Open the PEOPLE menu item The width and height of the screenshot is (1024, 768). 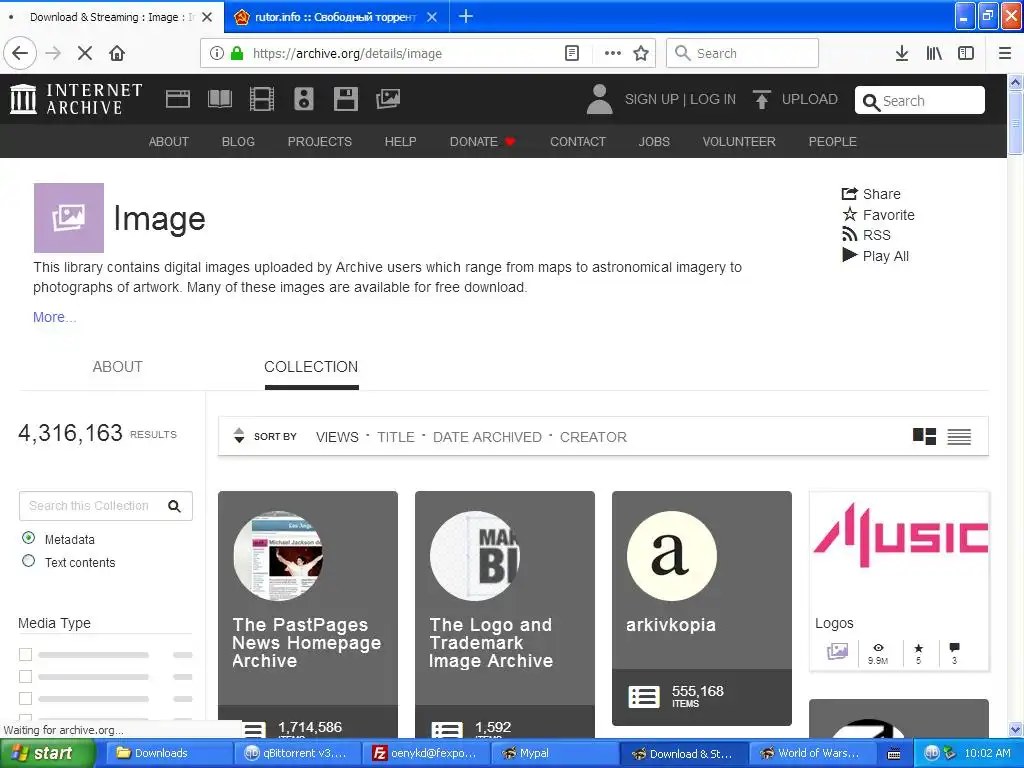(x=833, y=142)
